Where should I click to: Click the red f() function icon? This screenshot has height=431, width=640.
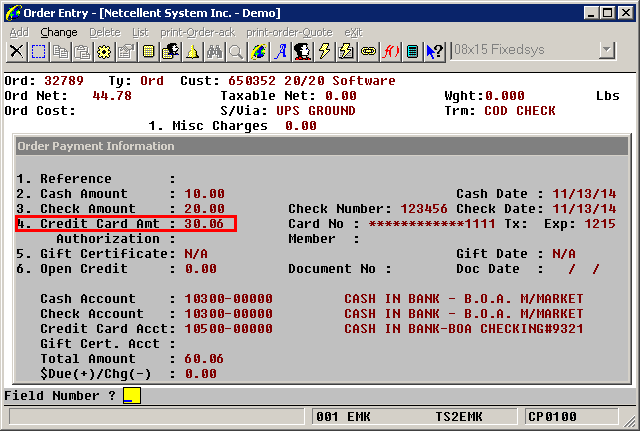391,52
